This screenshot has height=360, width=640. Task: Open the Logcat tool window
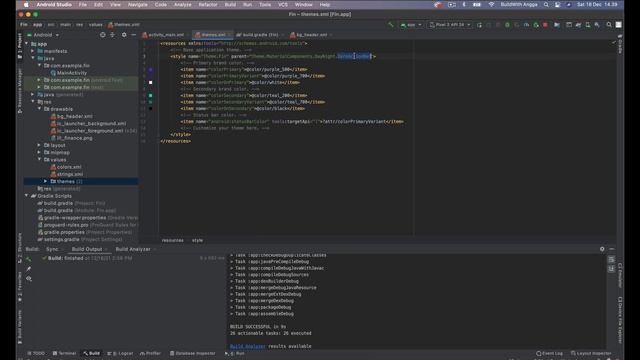point(120,353)
